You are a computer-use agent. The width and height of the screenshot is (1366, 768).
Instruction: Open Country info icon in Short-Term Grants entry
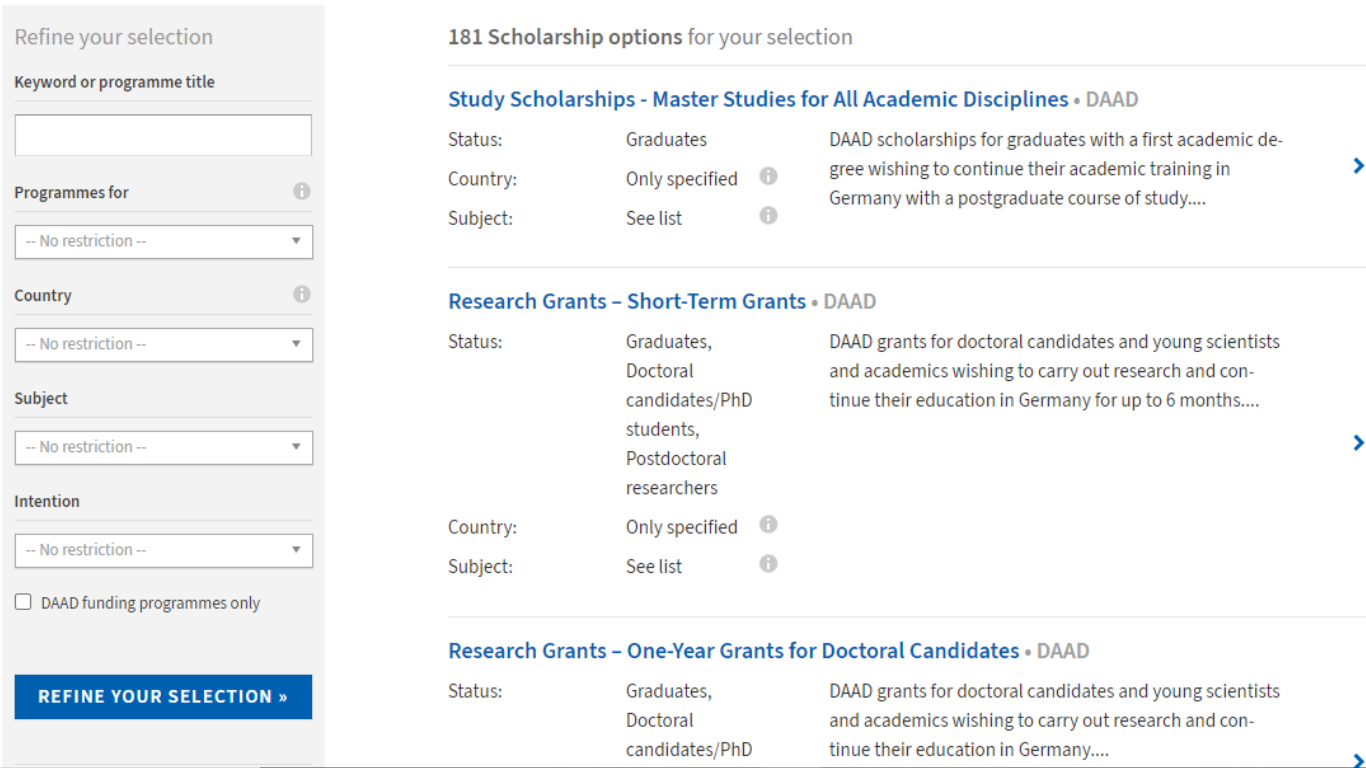point(768,524)
